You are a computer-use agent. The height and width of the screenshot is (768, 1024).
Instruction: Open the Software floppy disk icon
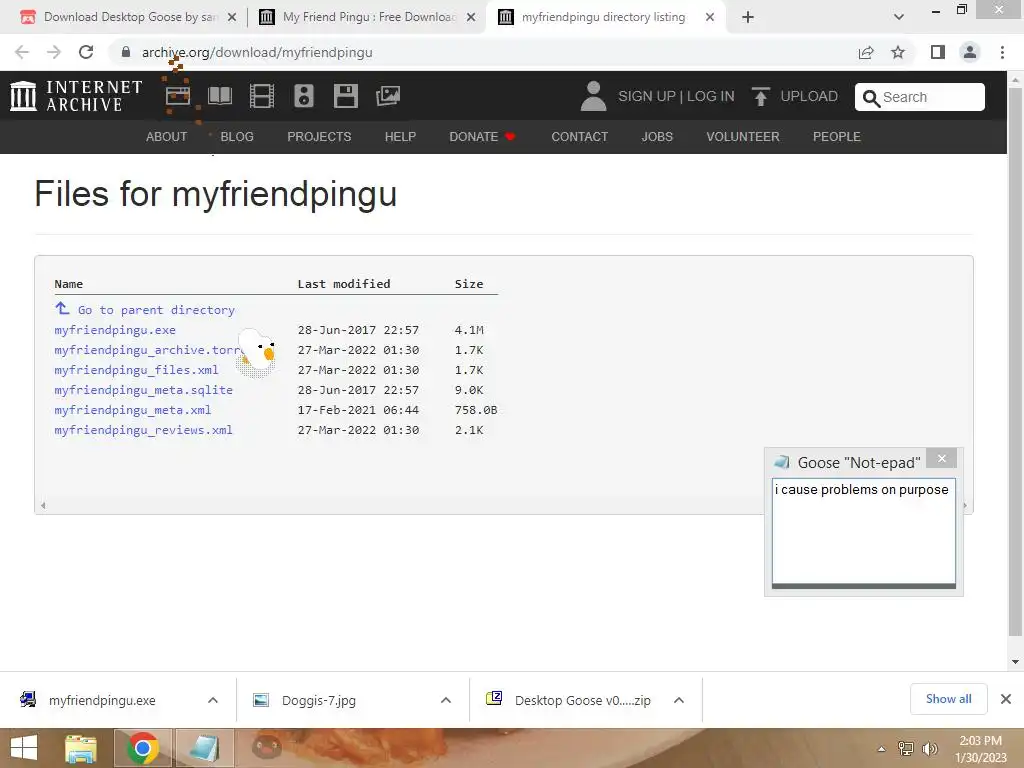tap(345, 96)
